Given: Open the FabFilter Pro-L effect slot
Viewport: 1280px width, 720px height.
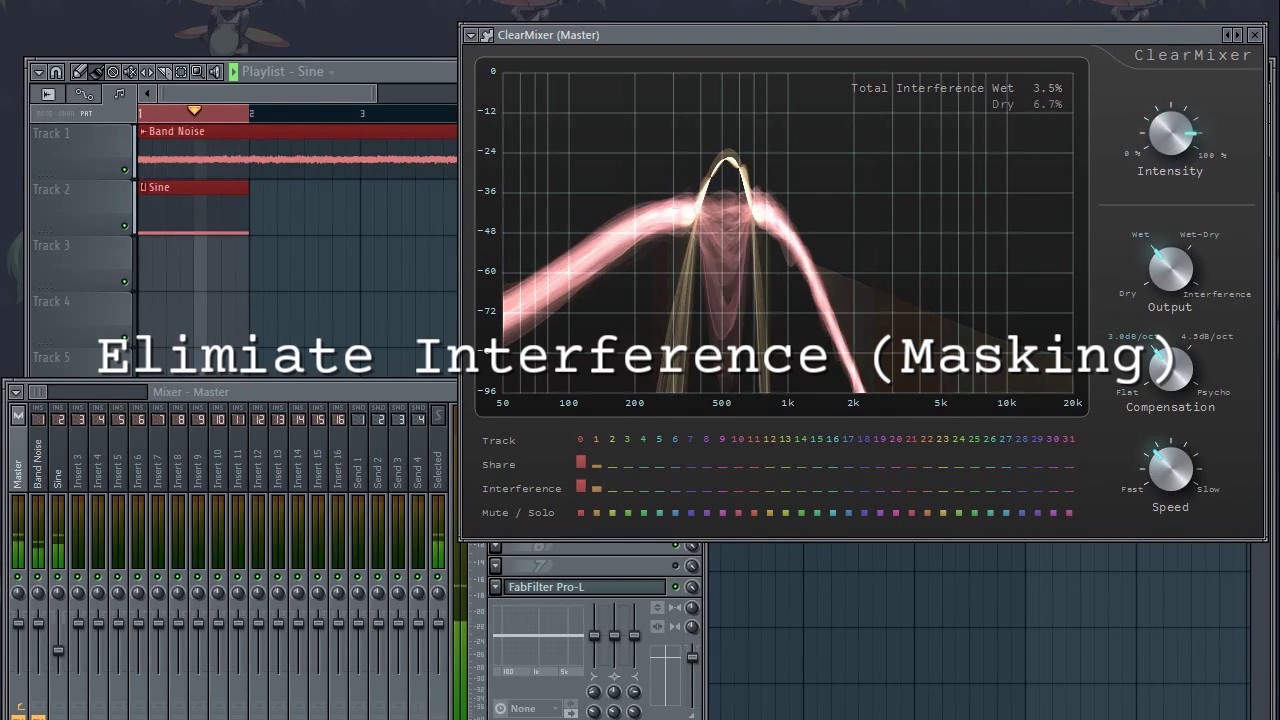Looking at the screenshot, I should point(584,587).
